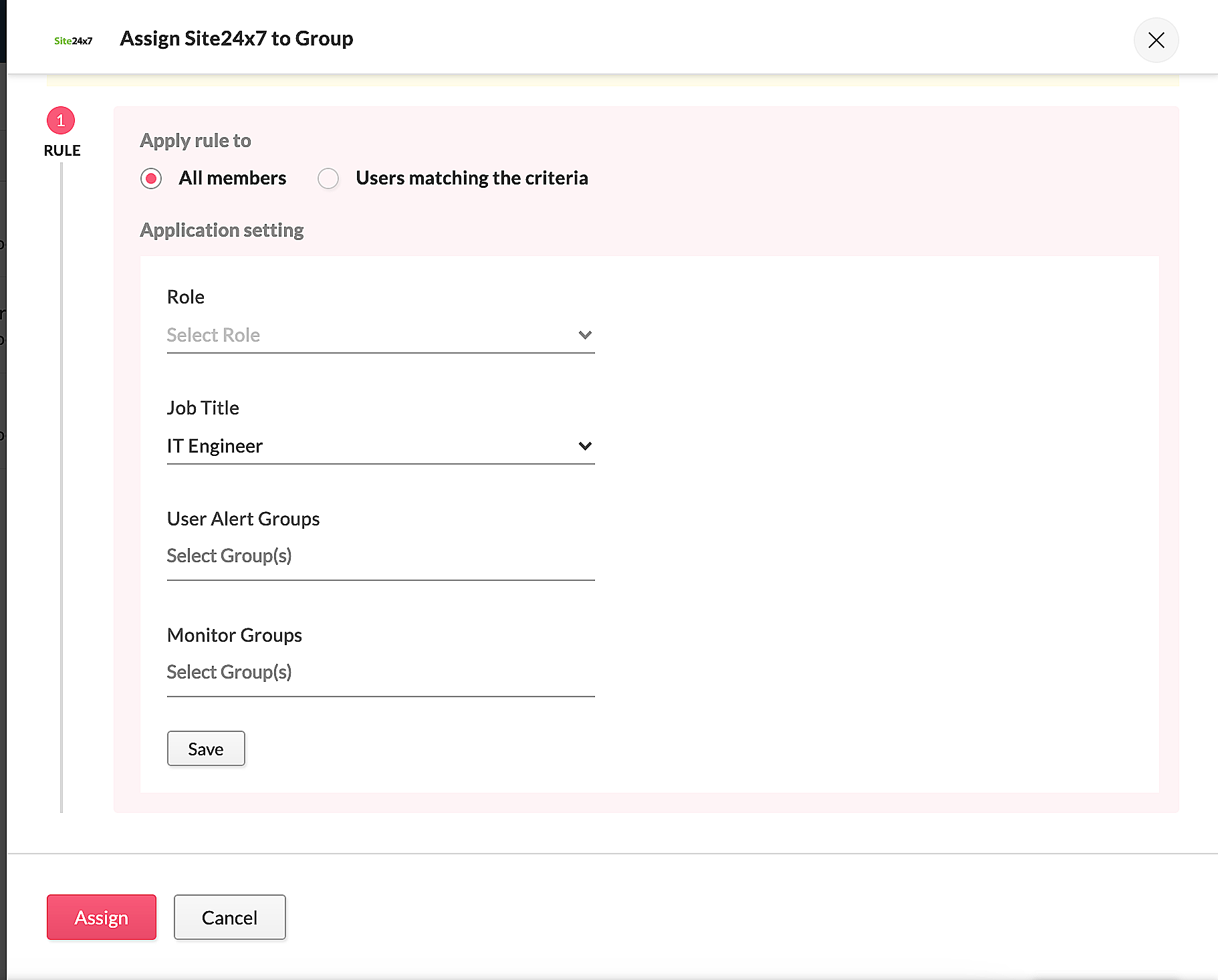Click the Assign Site24x7 to Group title
Image resolution: width=1218 pixels, height=980 pixels.
click(x=236, y=39)
